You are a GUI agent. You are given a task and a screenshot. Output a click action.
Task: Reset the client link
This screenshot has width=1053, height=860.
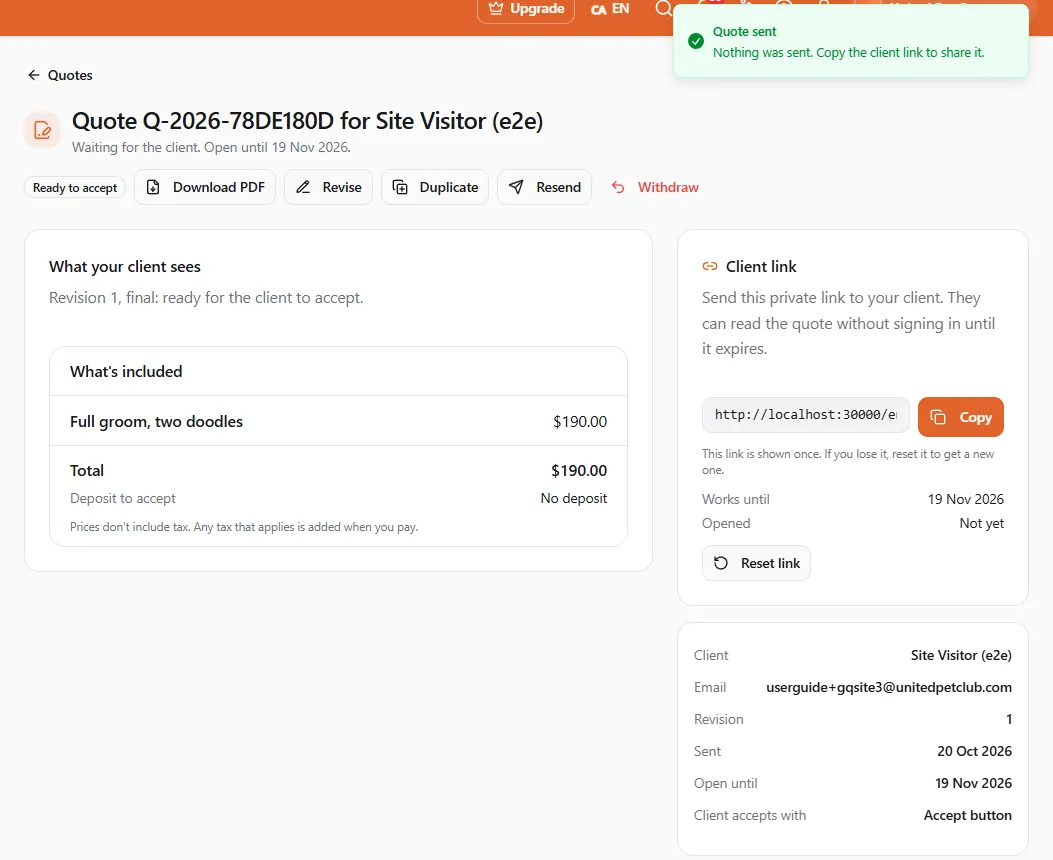pos(756,563)
